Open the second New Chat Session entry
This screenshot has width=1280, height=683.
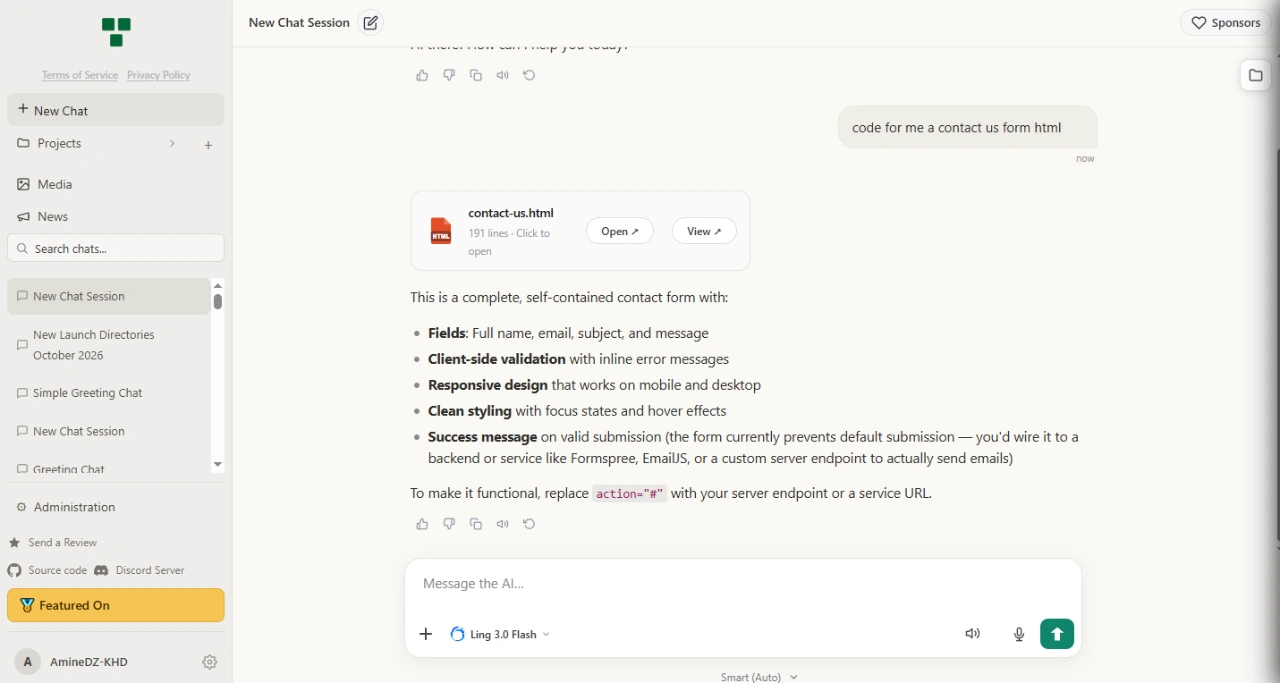tap(109, 431)
